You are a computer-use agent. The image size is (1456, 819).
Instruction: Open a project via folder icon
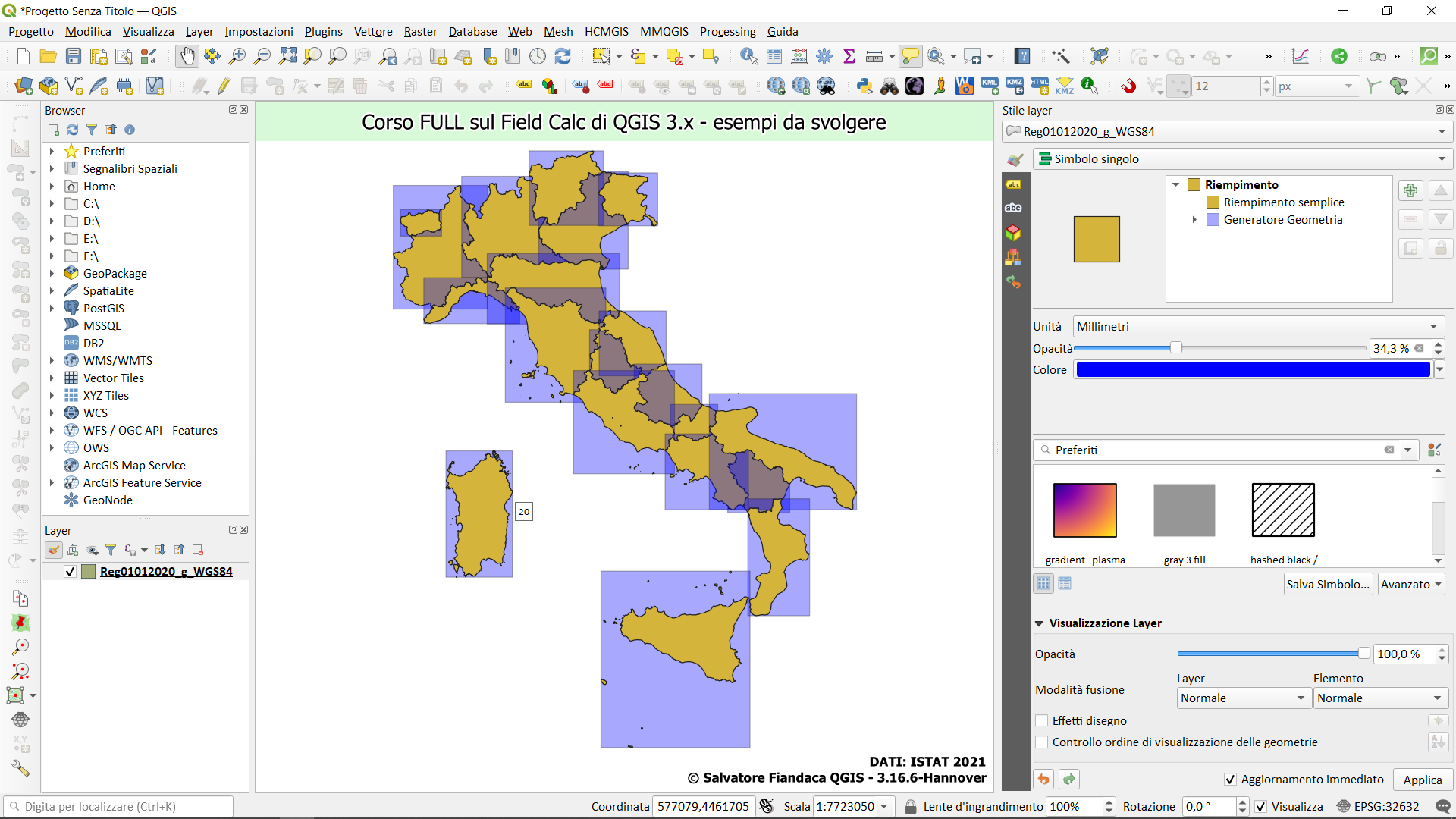tap(49, 56)
